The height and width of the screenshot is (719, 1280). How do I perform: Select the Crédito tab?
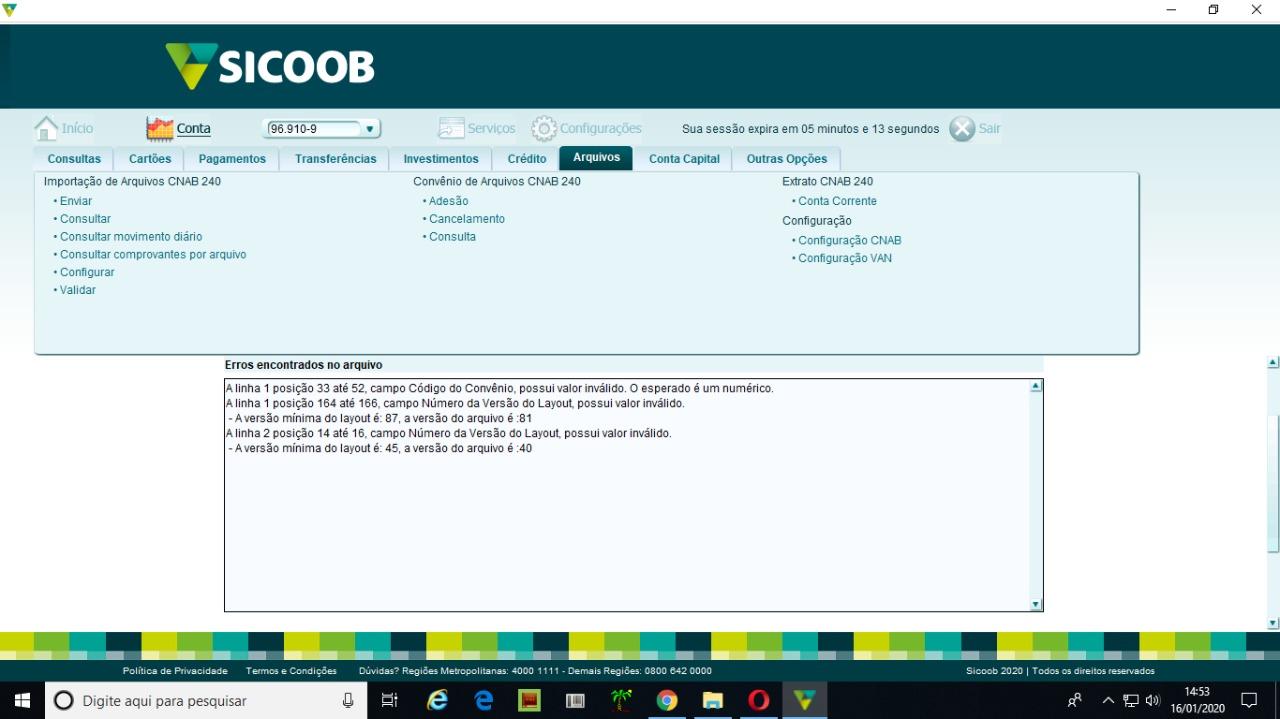(x=527, y=159)
